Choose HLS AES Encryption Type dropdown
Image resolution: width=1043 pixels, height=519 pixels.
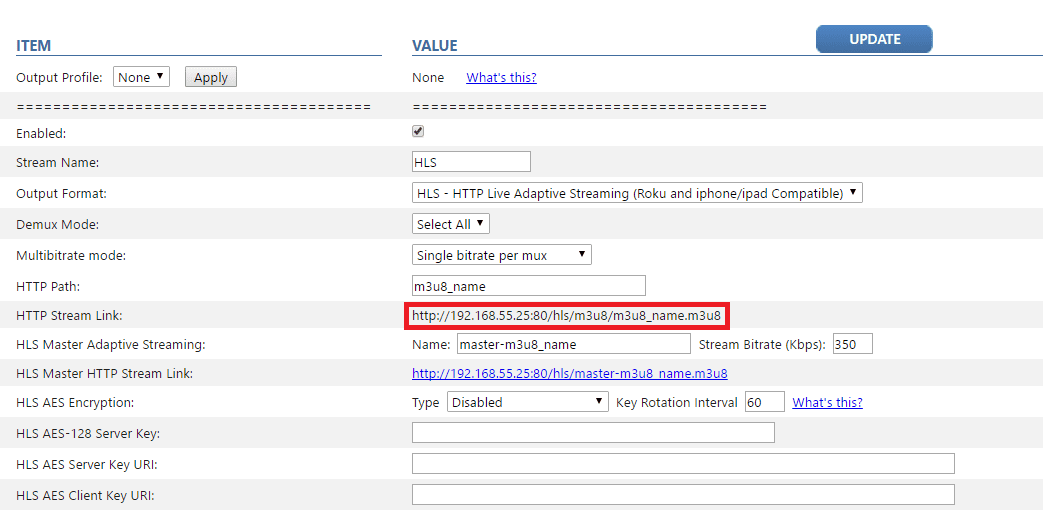tap(527, 402)
